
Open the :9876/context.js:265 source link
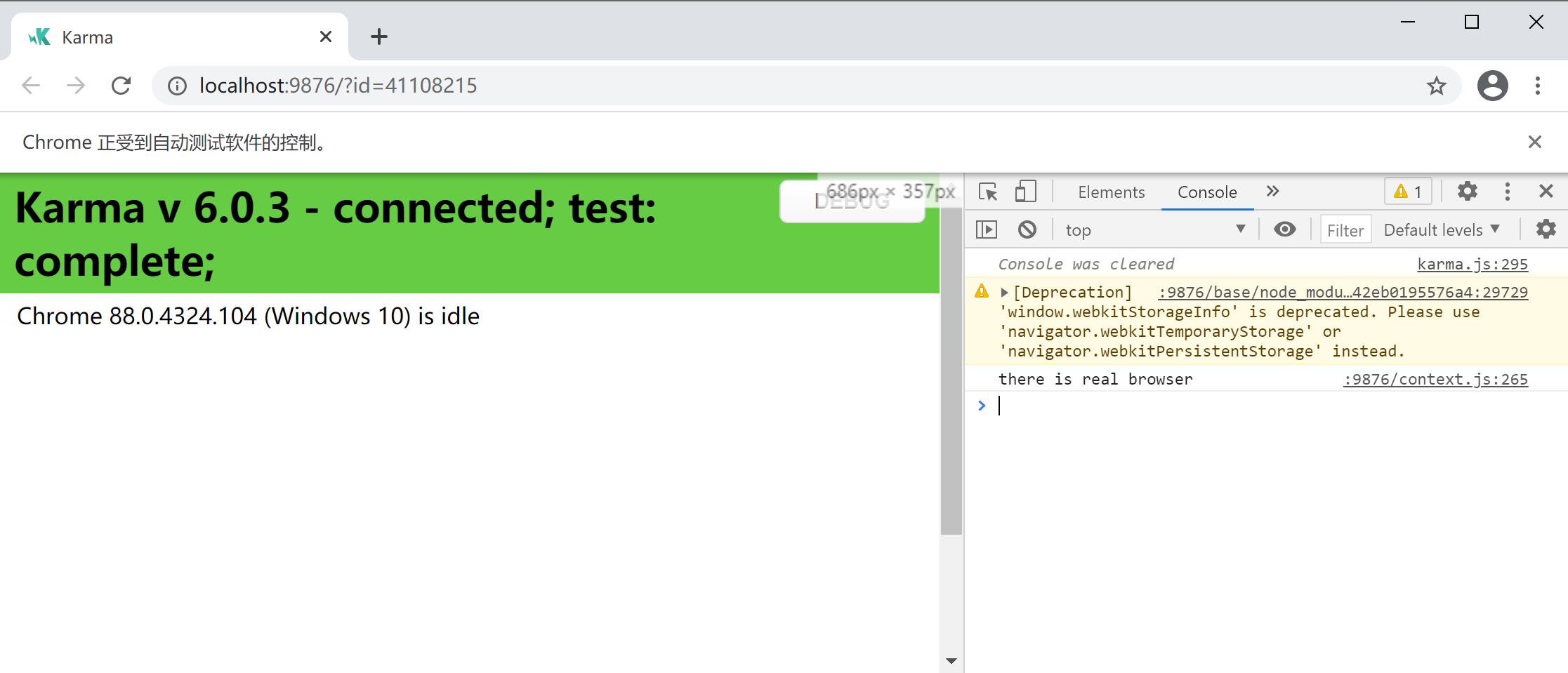(1435, 379)
